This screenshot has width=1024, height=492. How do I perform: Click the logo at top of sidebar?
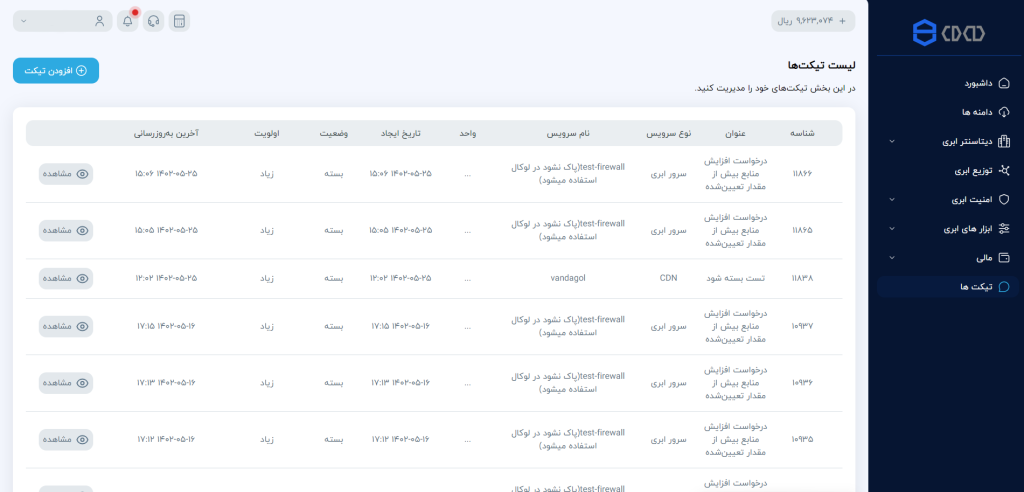948,33
